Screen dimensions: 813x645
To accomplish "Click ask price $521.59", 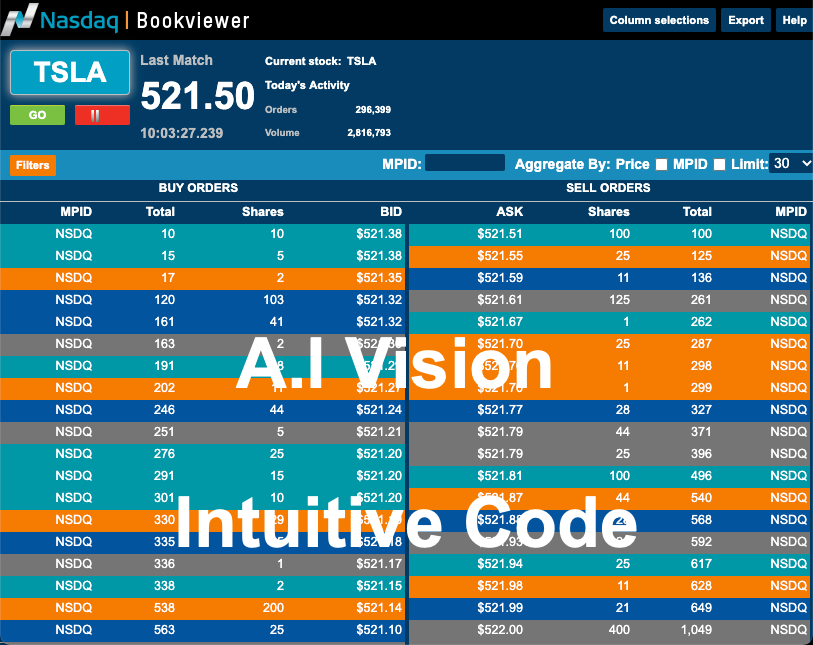I will point(500,278).
